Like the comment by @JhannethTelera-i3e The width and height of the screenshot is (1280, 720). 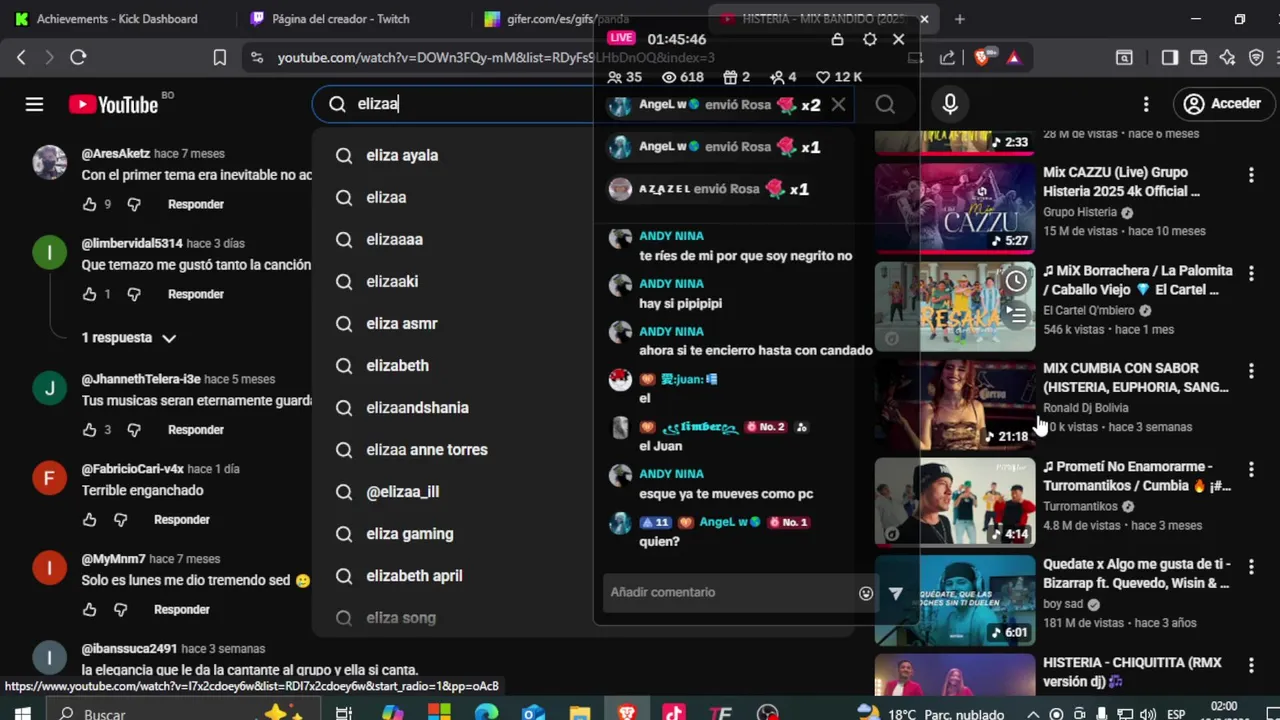90,430
